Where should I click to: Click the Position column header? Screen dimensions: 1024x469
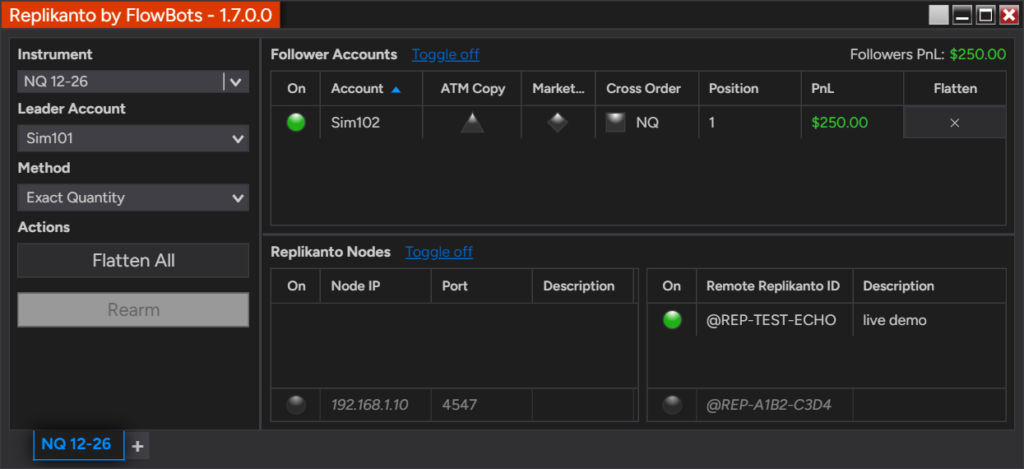750,89
